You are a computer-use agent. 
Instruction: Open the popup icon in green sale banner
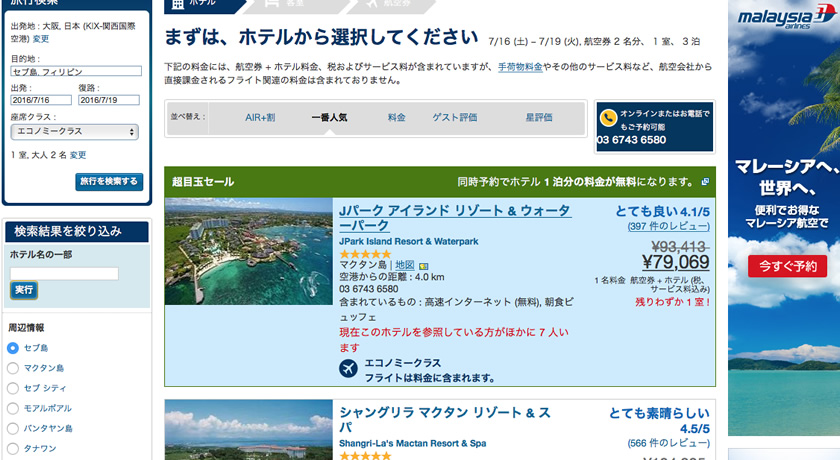pos(706,182)
